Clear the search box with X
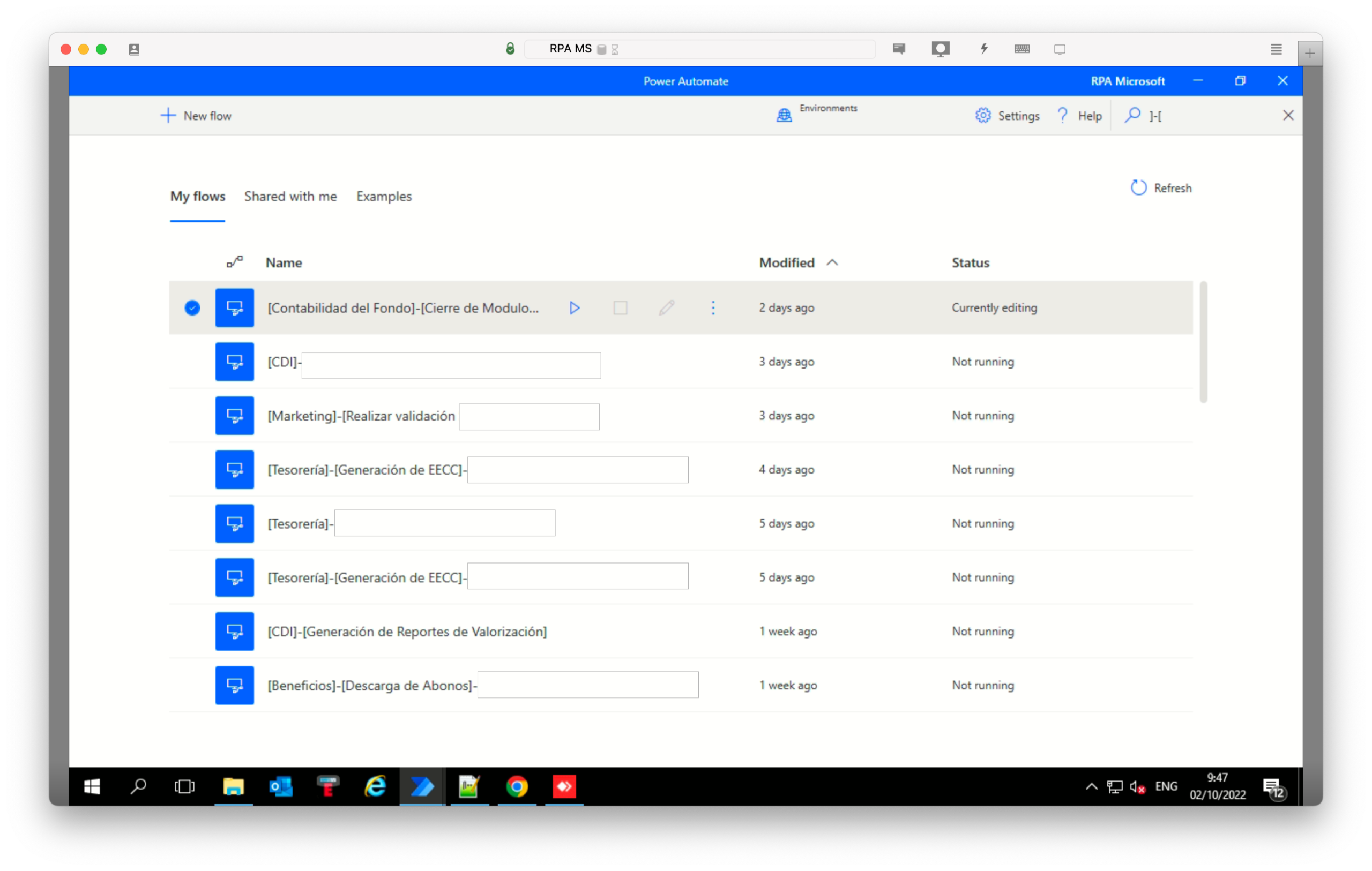This screenshot has height=871, width=1372. [x=1288, y=116]
